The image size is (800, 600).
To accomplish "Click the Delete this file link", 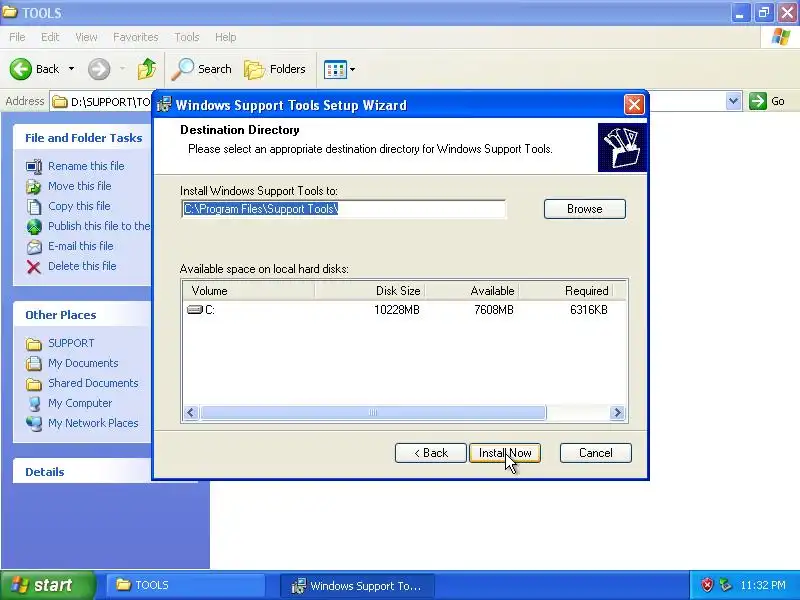I will pos(82,266).
